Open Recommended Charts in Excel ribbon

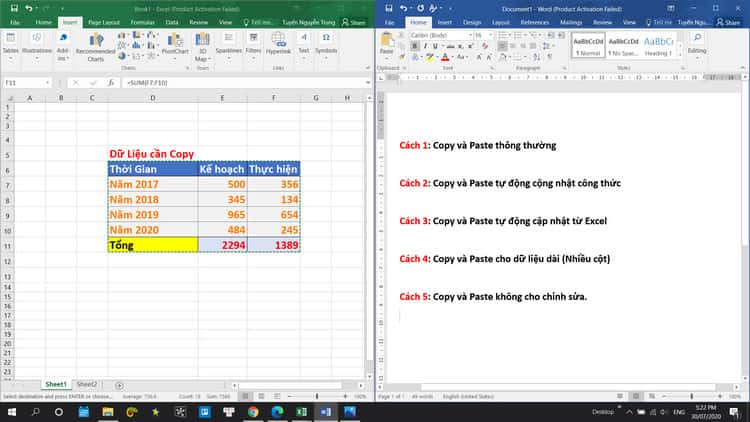tap(95, 47)
